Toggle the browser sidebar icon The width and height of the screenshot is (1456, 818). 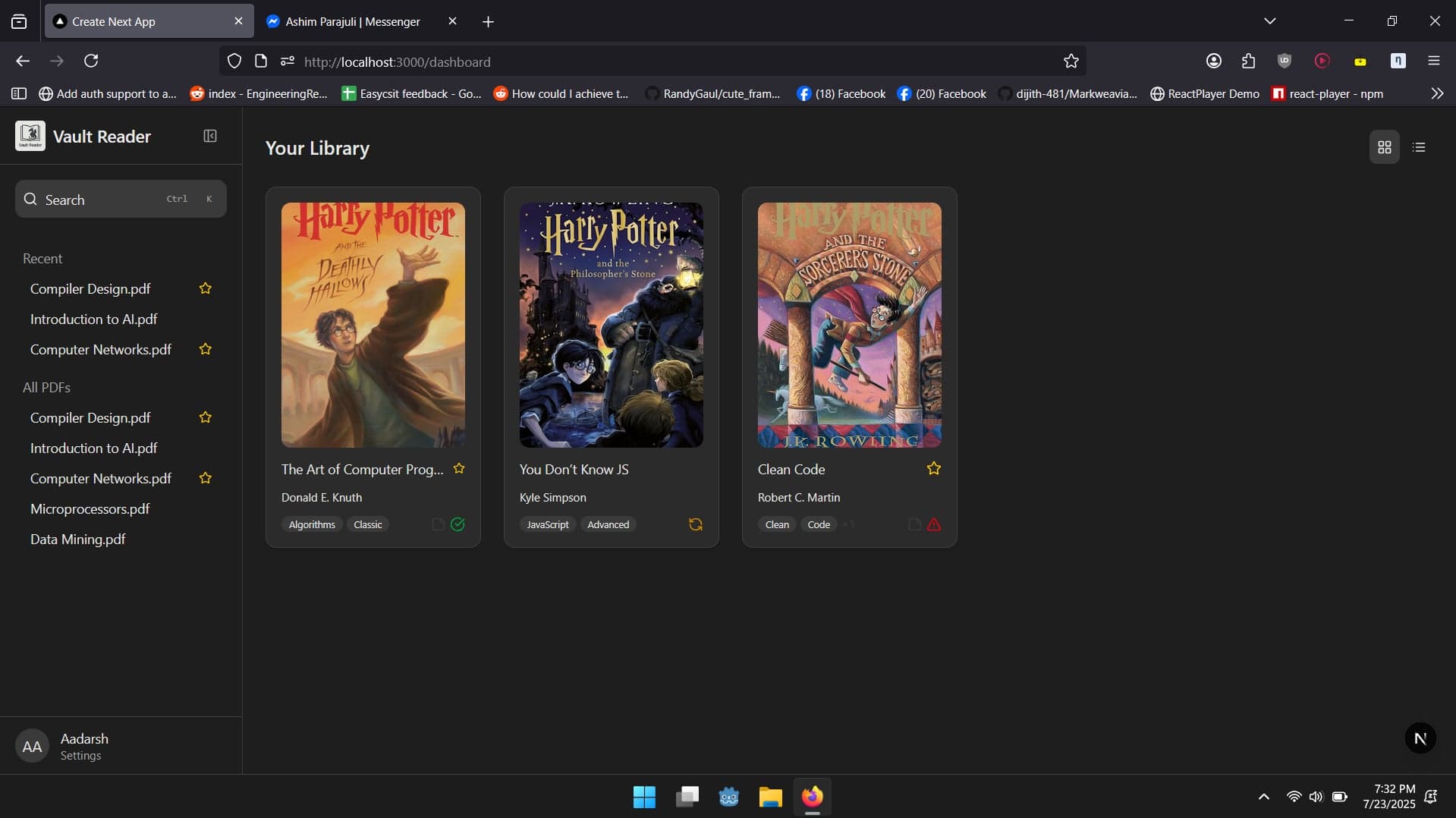pos(19,93)
